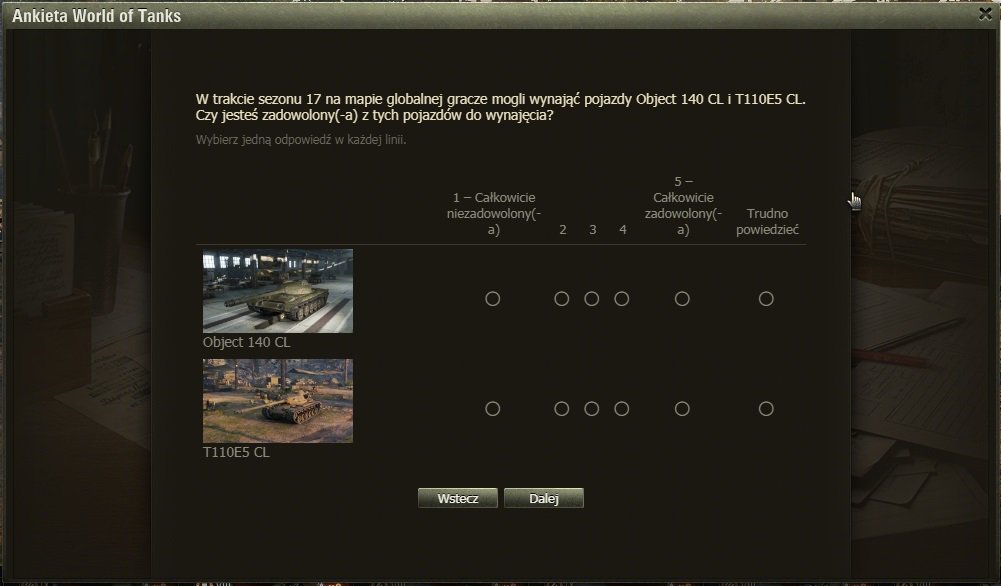Select rating 4 for Object 140 CL
The height and width of the screenshot is (586, 1001).
[622, 299]
